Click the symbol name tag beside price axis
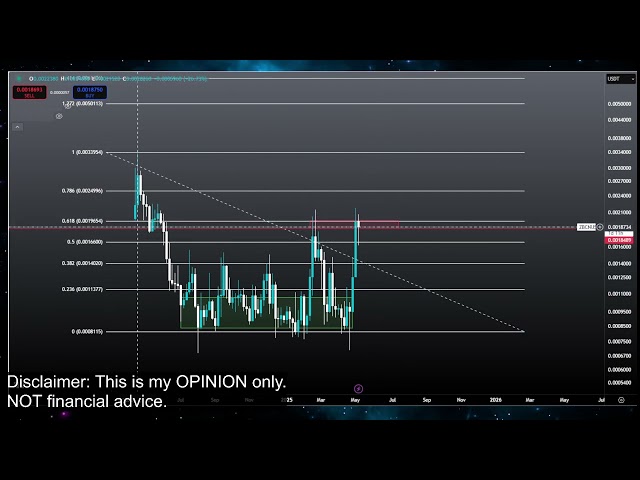 tap(587, 227)
